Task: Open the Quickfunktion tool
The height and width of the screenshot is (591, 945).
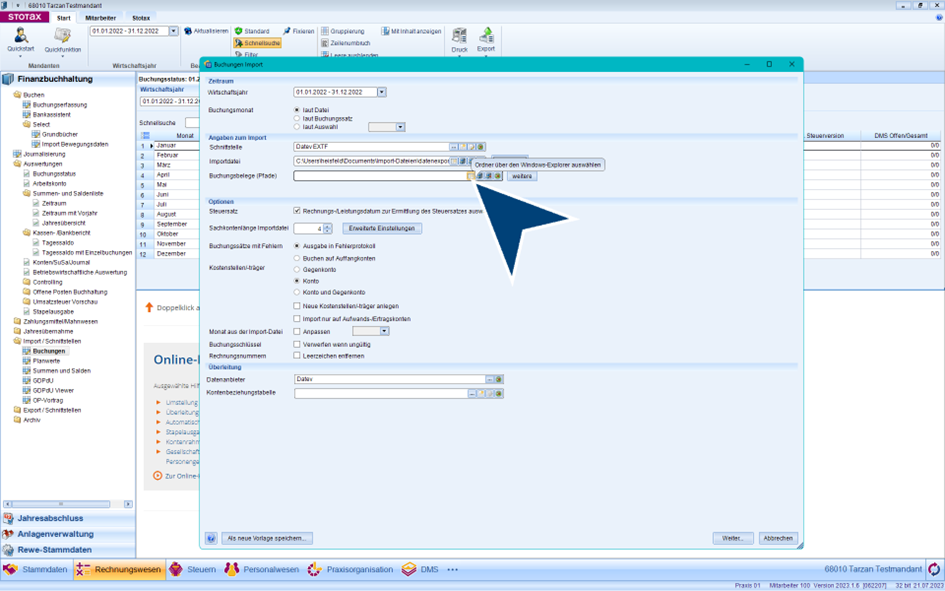Action: coord(62,37)
